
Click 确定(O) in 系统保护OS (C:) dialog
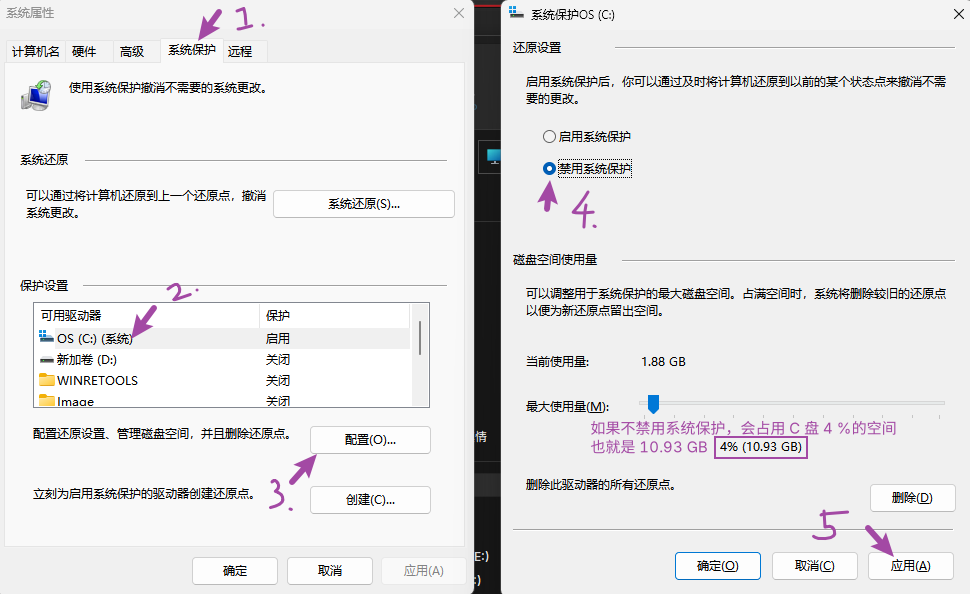[x=718, y=566]
